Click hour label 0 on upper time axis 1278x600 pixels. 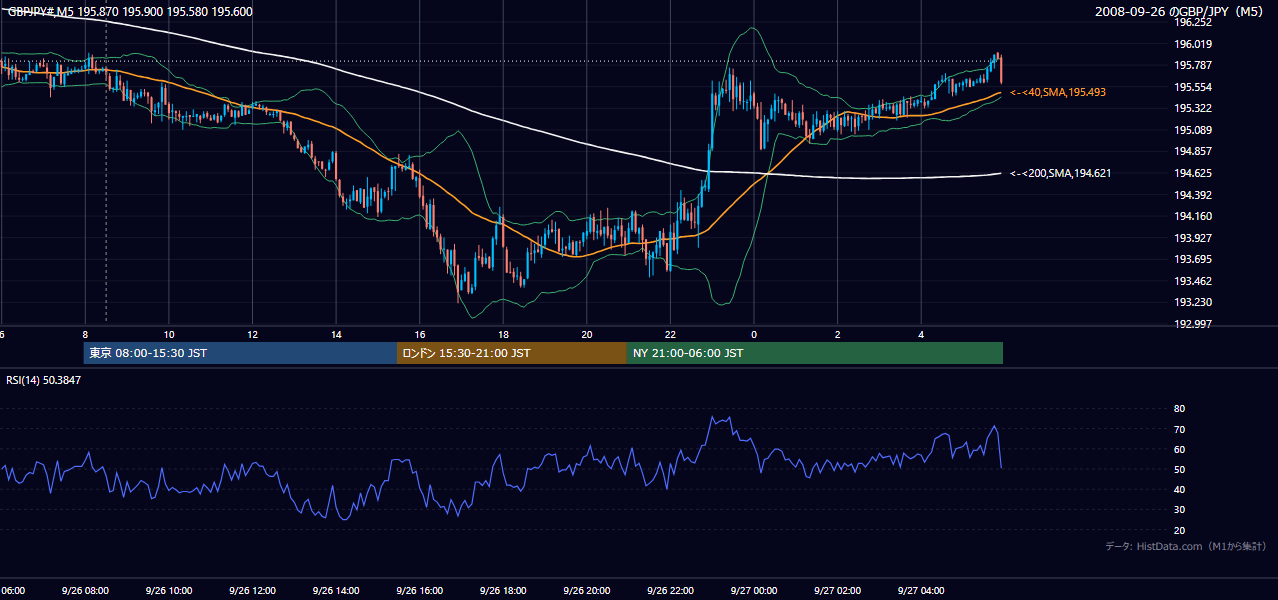click(754, 335)
